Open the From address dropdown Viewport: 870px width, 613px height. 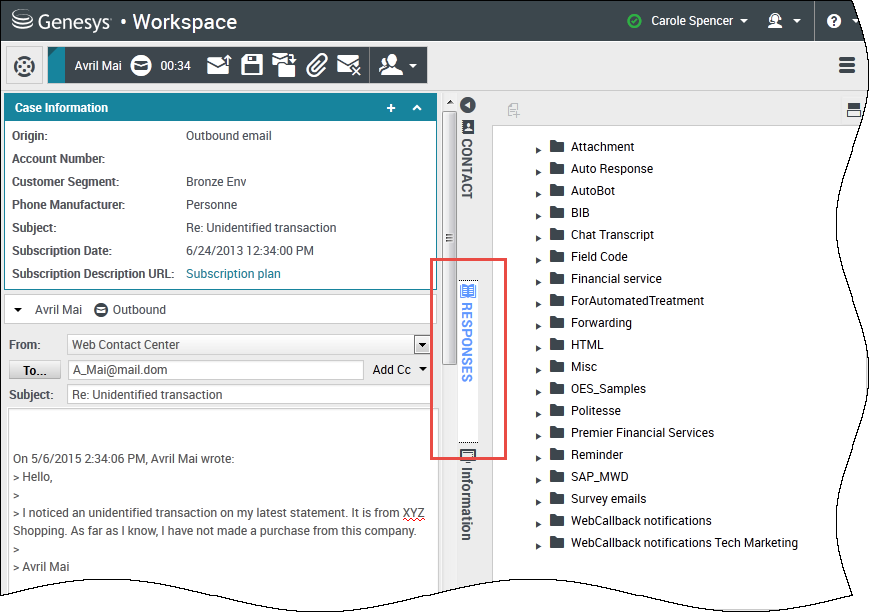pos(421,345)
